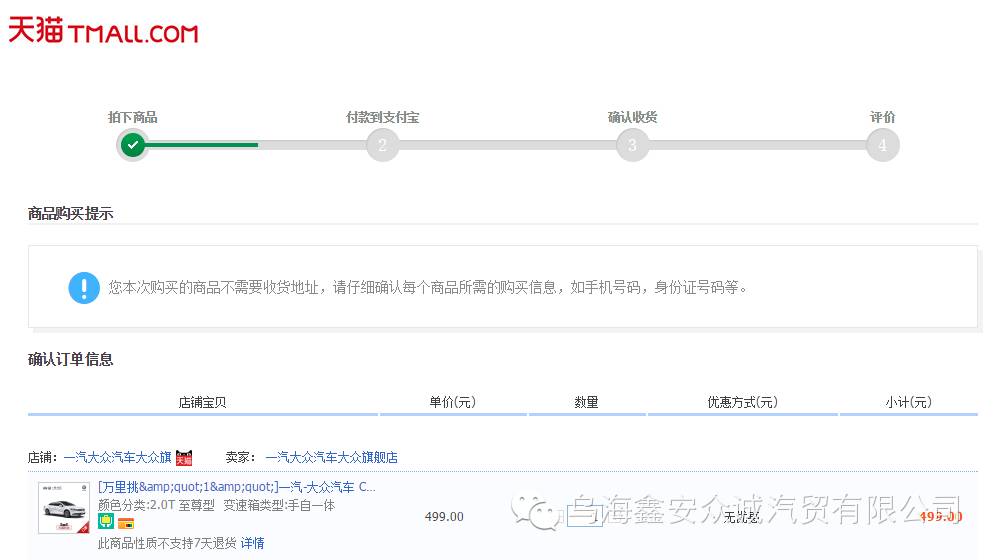
Task: Click the step 3 circle for 确认收货
Action: coord(632,145)
